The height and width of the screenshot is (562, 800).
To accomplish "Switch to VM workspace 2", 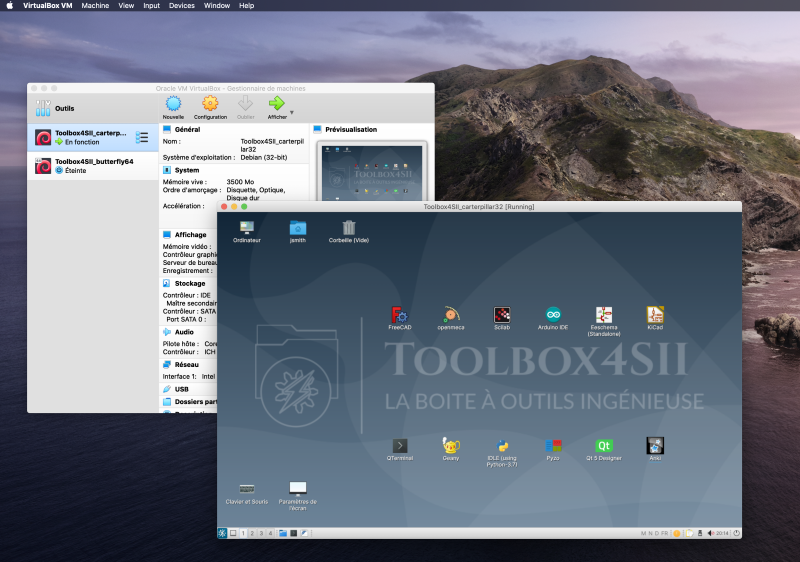I will (x=252, y=533).
